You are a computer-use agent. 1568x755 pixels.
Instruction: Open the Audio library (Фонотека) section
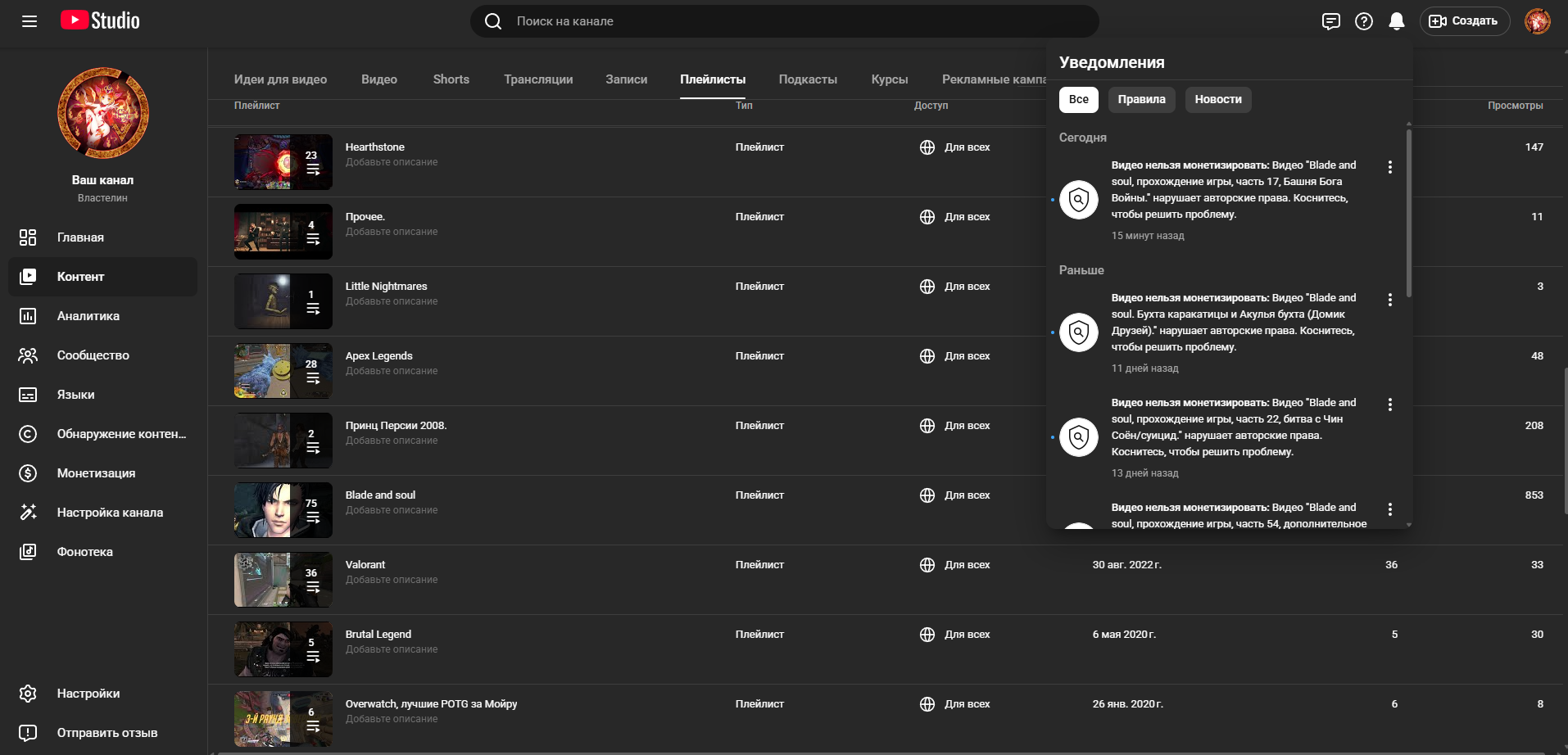[x=85, y=552]
